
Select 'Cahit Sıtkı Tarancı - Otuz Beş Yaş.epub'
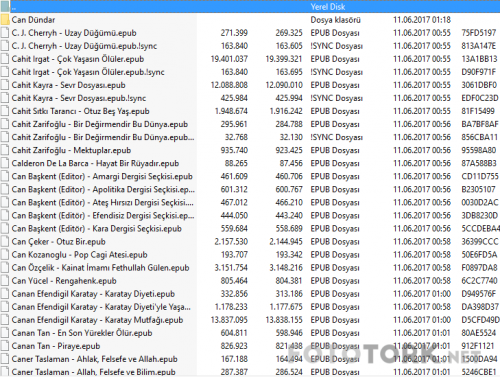pyautogui.click(x=80, y=111)
